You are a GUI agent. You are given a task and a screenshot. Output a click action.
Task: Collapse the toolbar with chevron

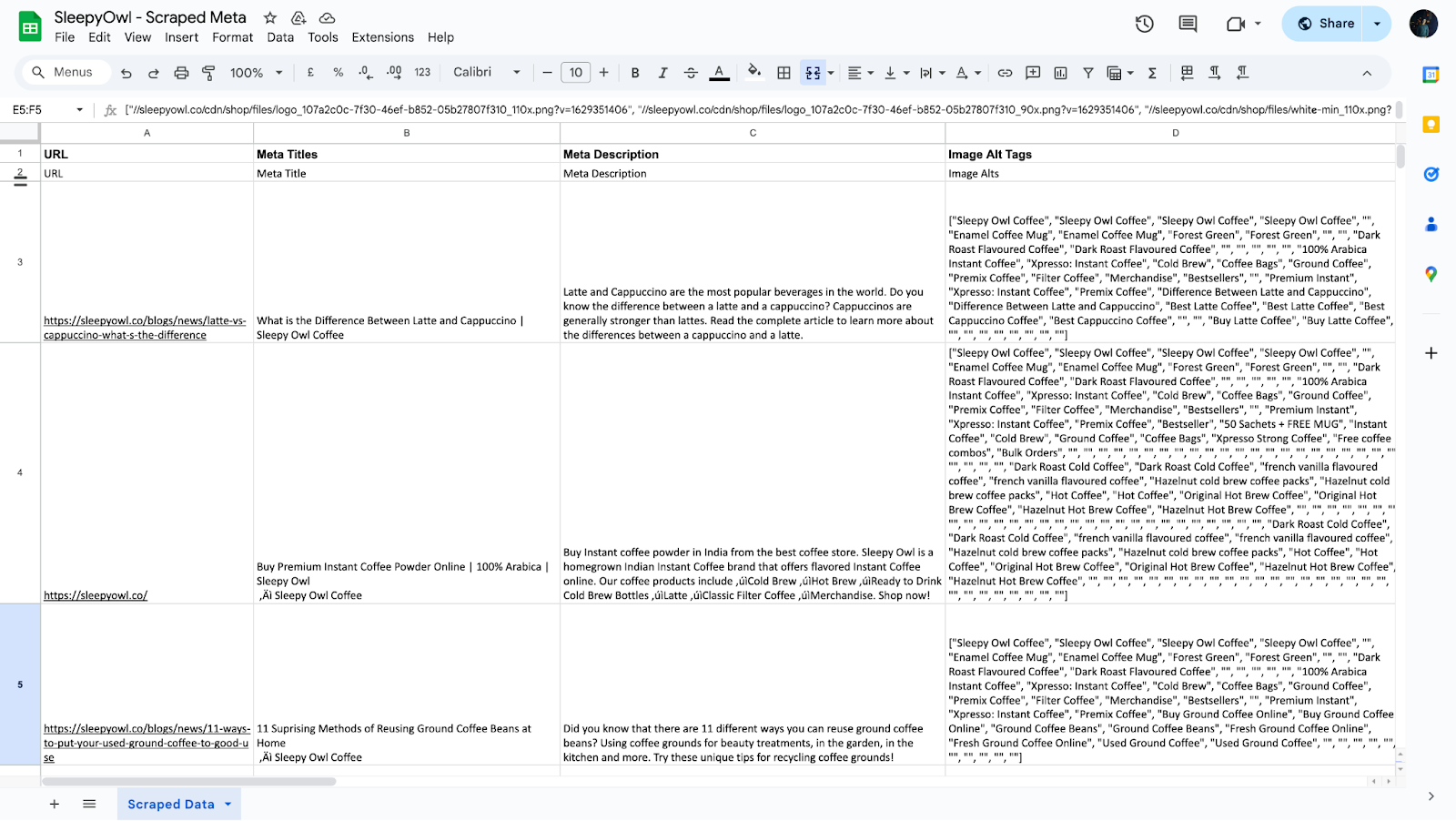point(1366,73)
